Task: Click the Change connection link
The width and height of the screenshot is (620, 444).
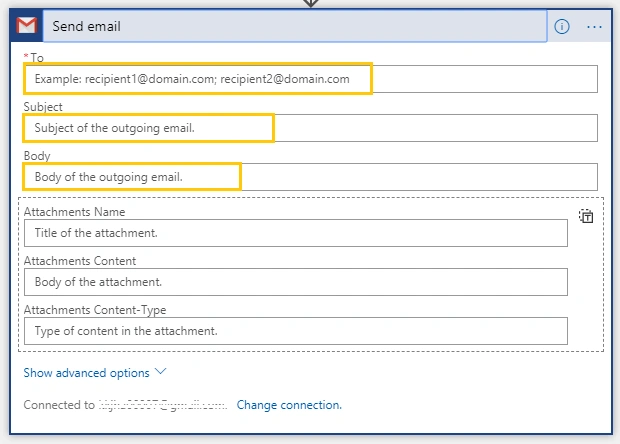Action: (289, 405)
